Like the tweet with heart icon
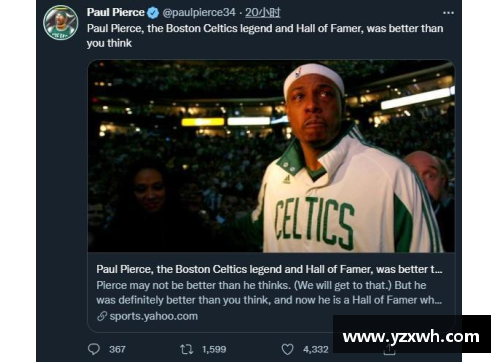 pyautogui.click(x=287, y=349)
